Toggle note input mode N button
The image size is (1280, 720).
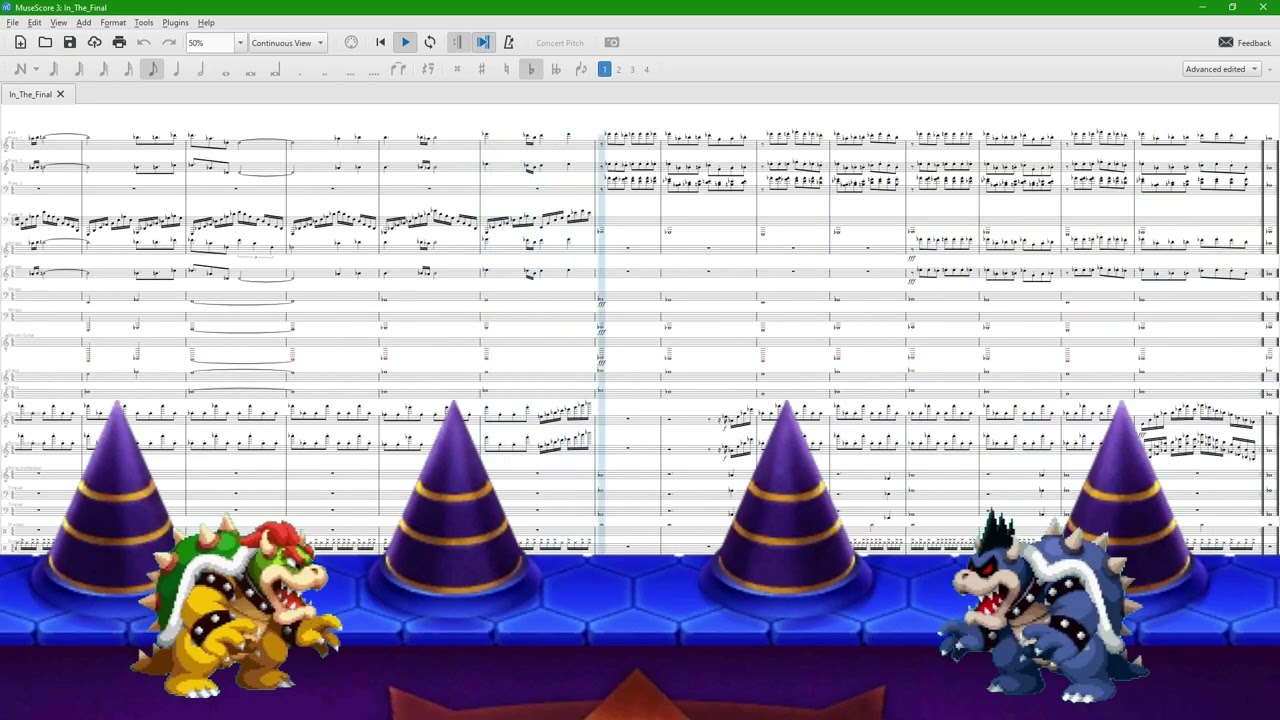point(19,69)
